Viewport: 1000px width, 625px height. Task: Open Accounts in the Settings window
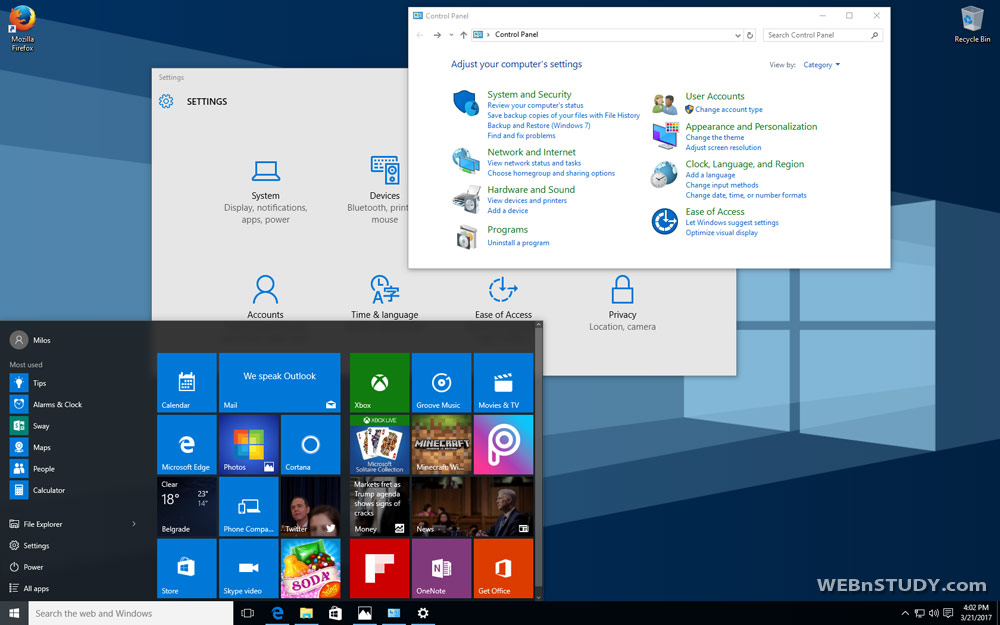pyautogui.click(x=265, y=297)
